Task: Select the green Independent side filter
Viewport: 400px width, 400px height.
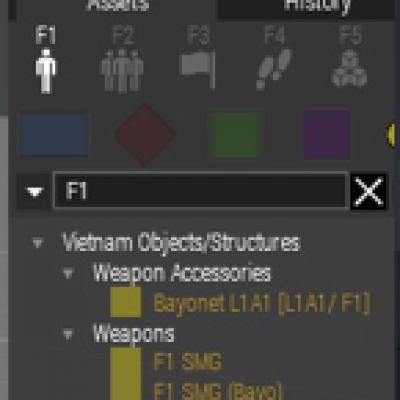Action: point(236,134)
